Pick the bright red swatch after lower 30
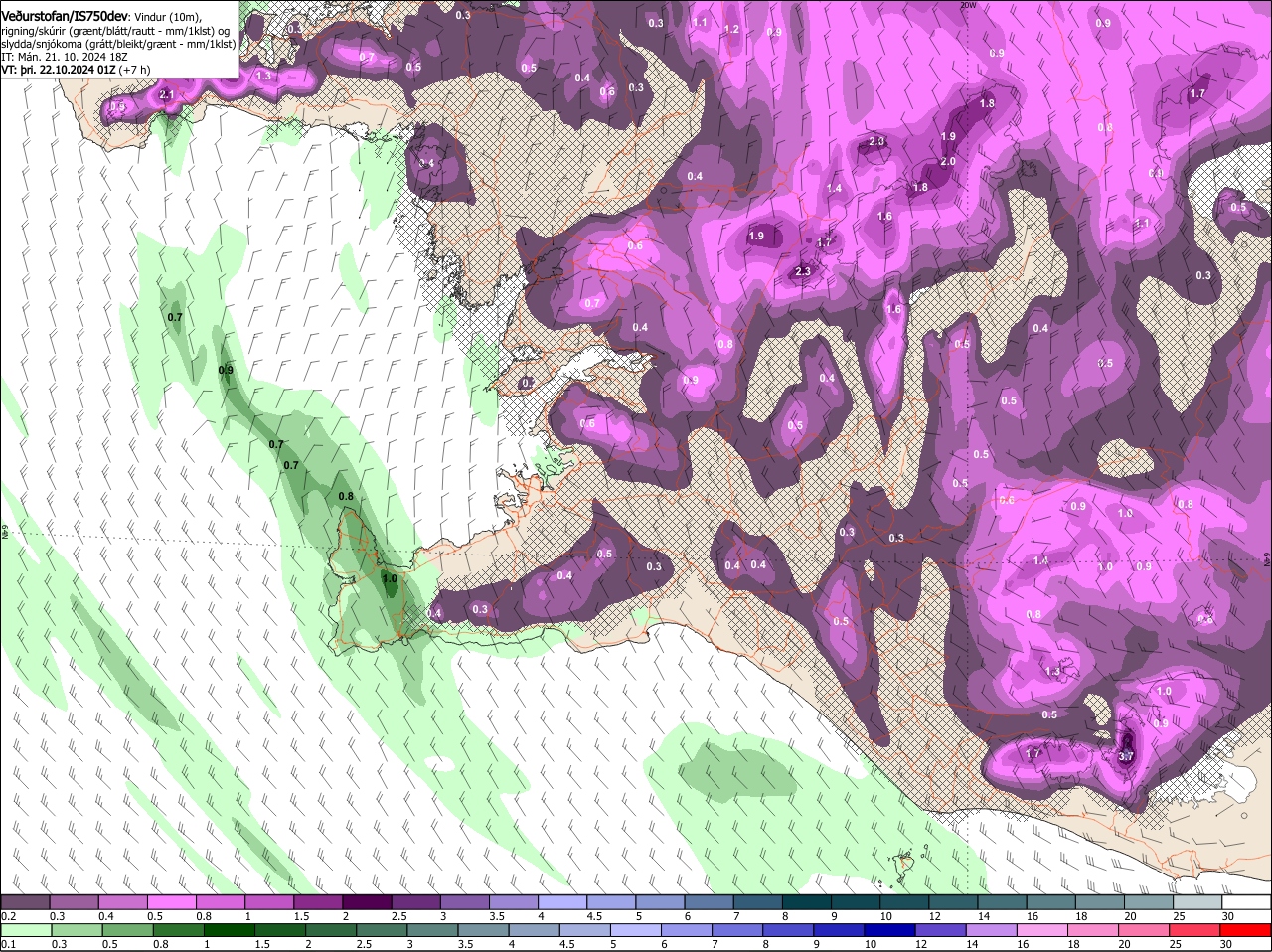This screenshot has height=952, width=1272. [x=1243, y=929]
